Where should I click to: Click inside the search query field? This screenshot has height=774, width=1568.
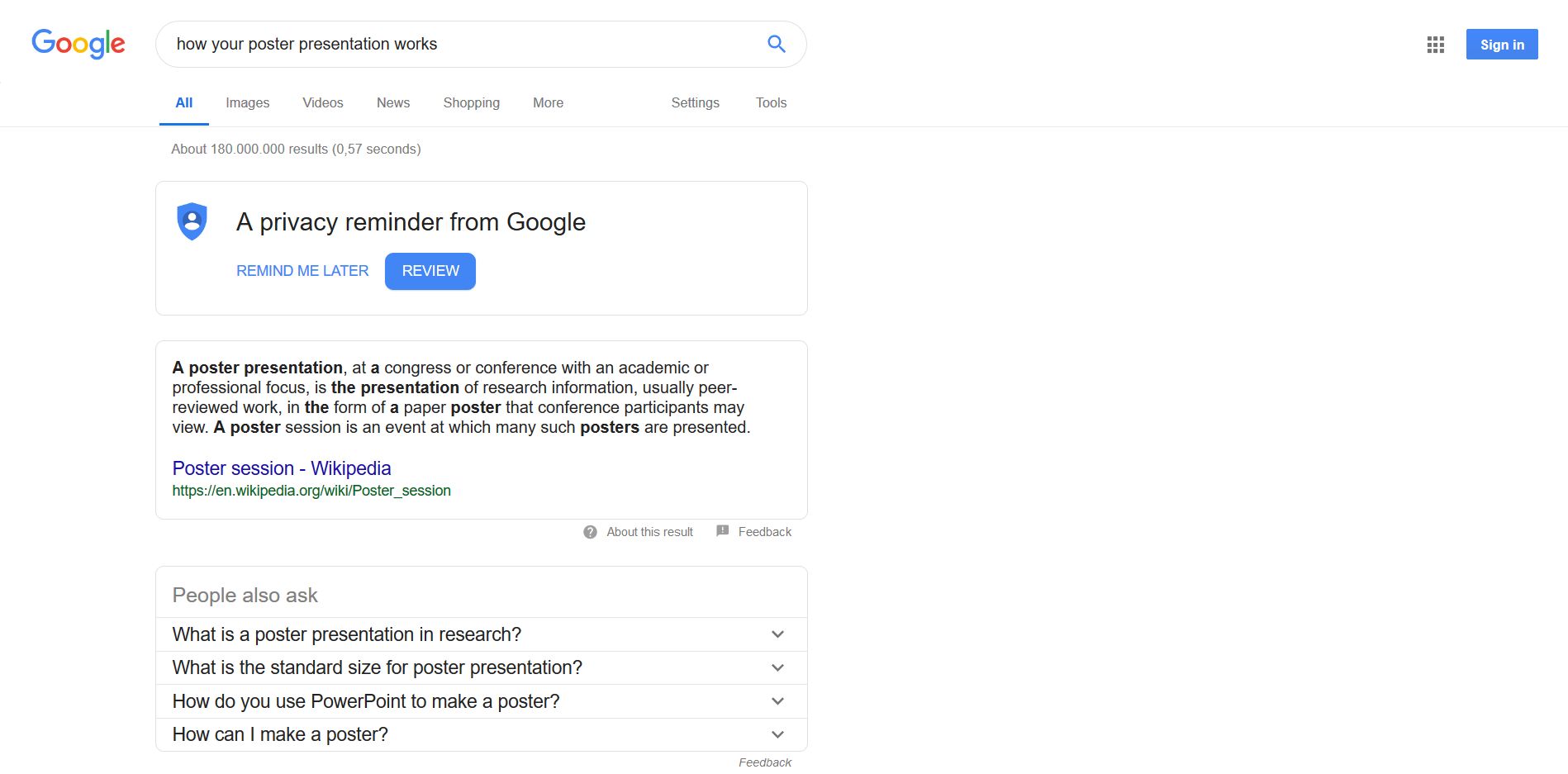[x=463, y=44]
